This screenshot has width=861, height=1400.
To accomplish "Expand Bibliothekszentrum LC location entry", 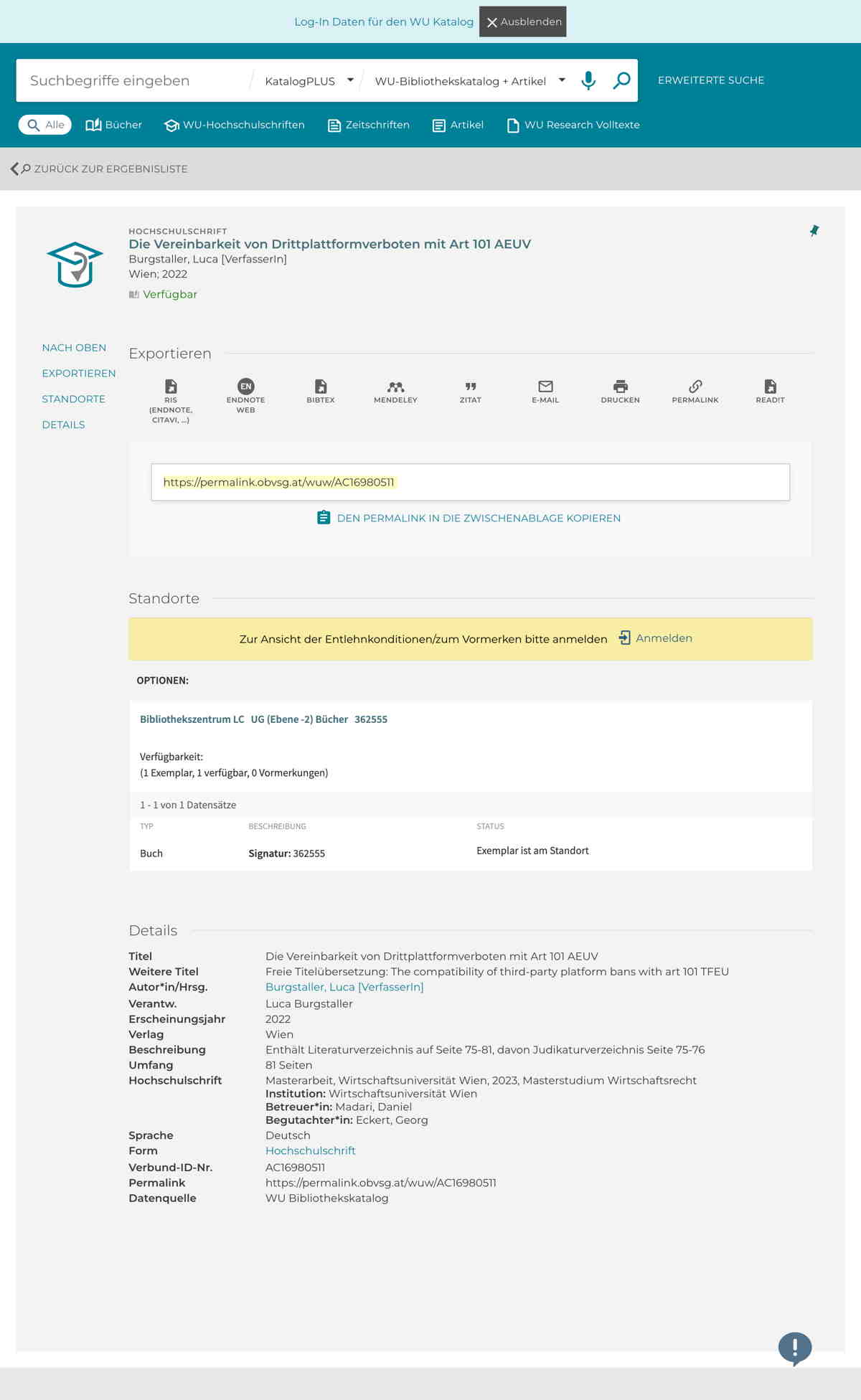I will 263,719.
